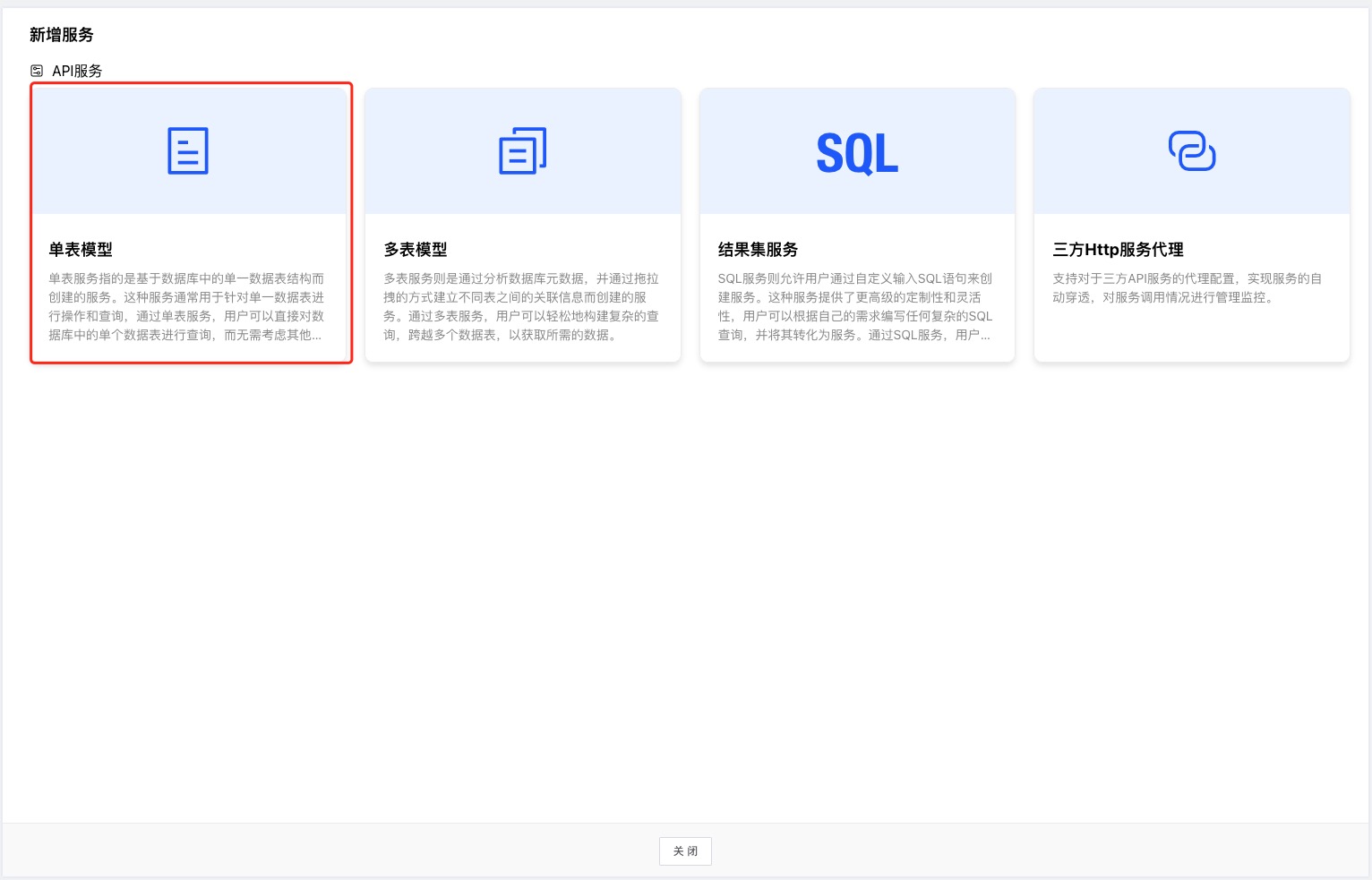Click the 结果集服务 title text
This screenshot has height=880, width=1372.
758,250
